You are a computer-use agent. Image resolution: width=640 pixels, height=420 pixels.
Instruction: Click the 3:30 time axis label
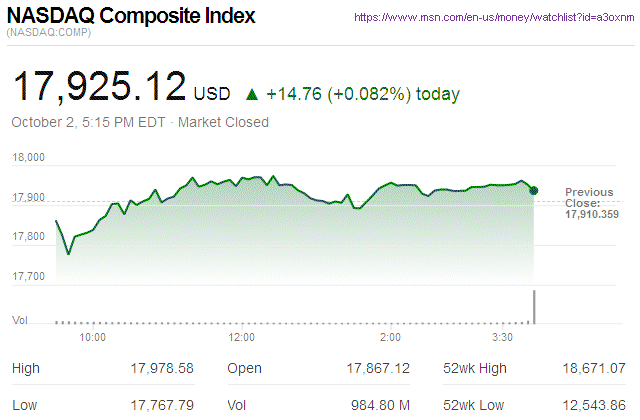[x=502, y=337]
